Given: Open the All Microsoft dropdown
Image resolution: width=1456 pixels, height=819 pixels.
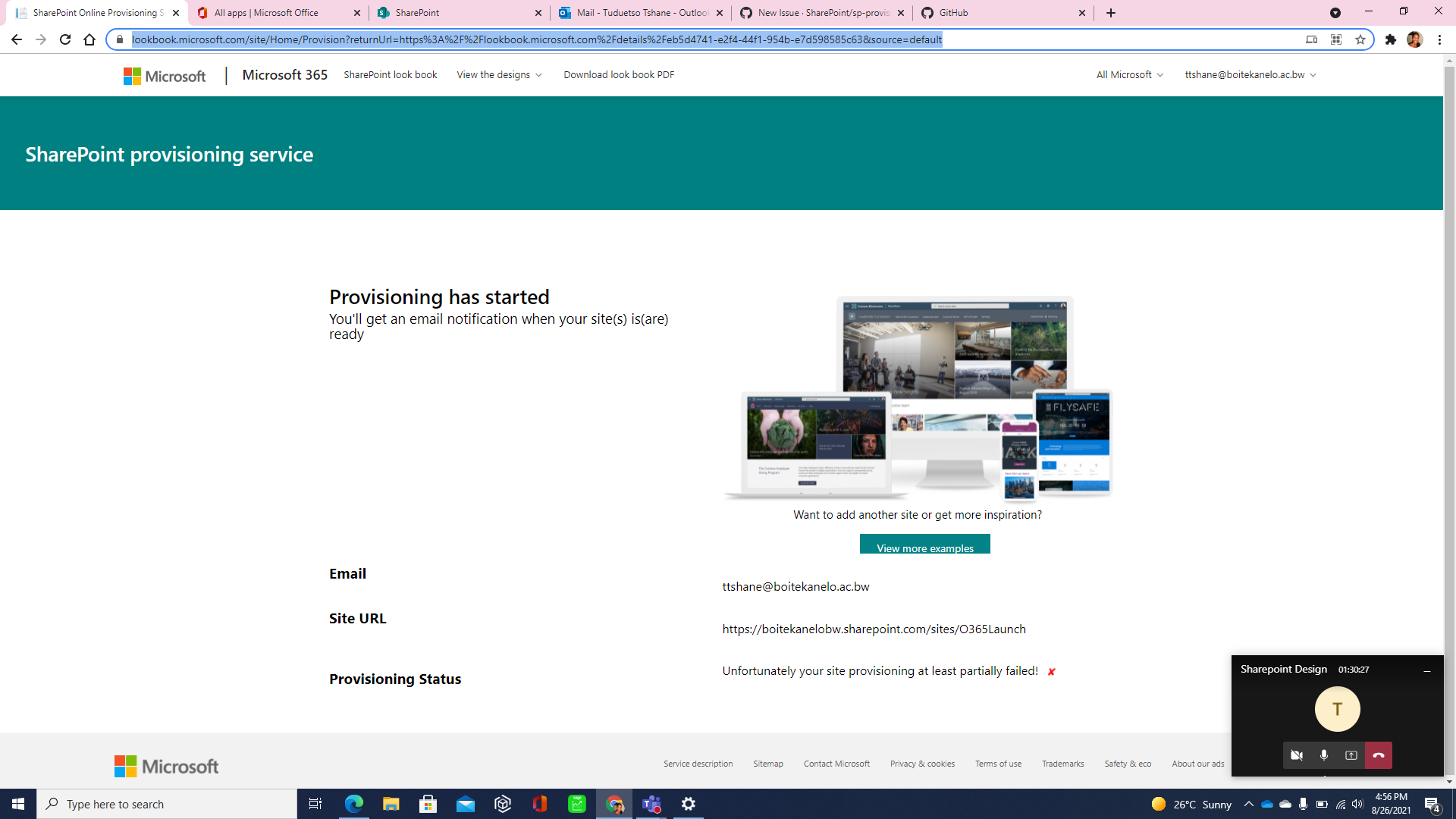Looking at the screenshot, I should pos(1128,74).
